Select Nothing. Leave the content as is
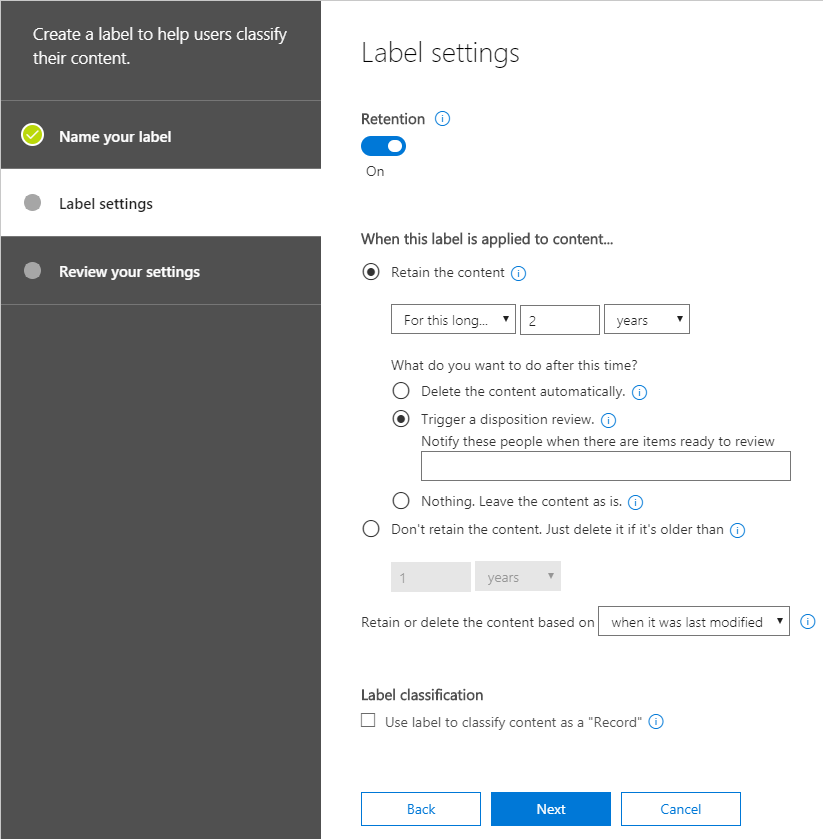823x839 pixels. pyautogui.click(x=401, y=501)
